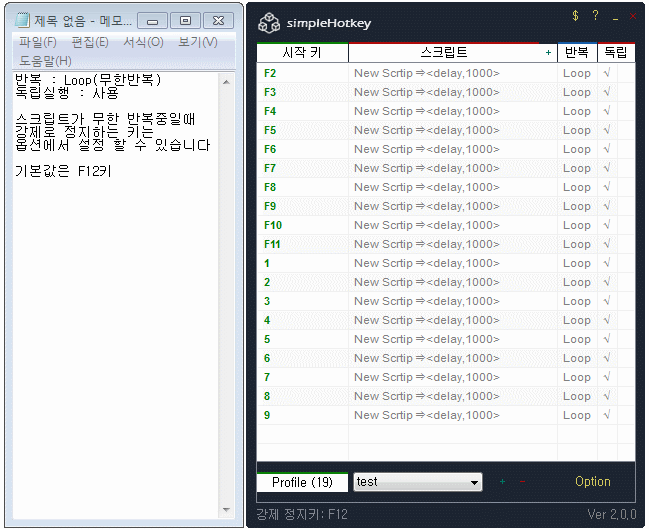The height and width of the screenshot is (529, 649).
Task: Click the 강제 정지키: F12 status text
Action: [302, 515]
